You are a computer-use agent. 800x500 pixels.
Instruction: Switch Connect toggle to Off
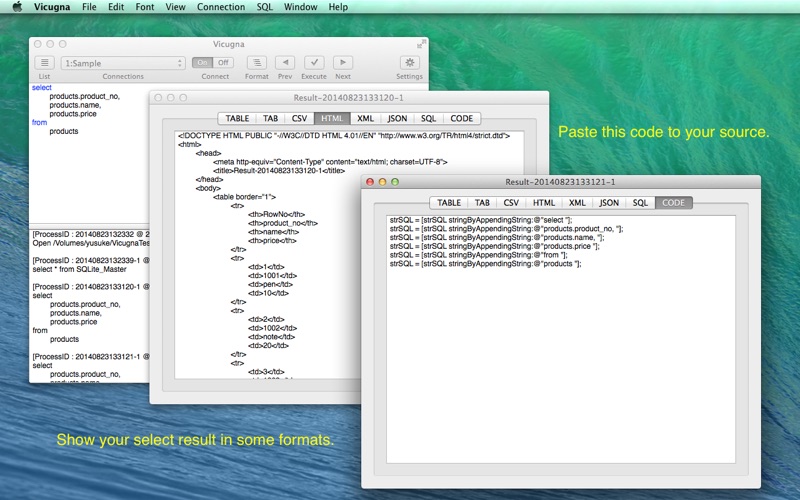coord(223,63)
